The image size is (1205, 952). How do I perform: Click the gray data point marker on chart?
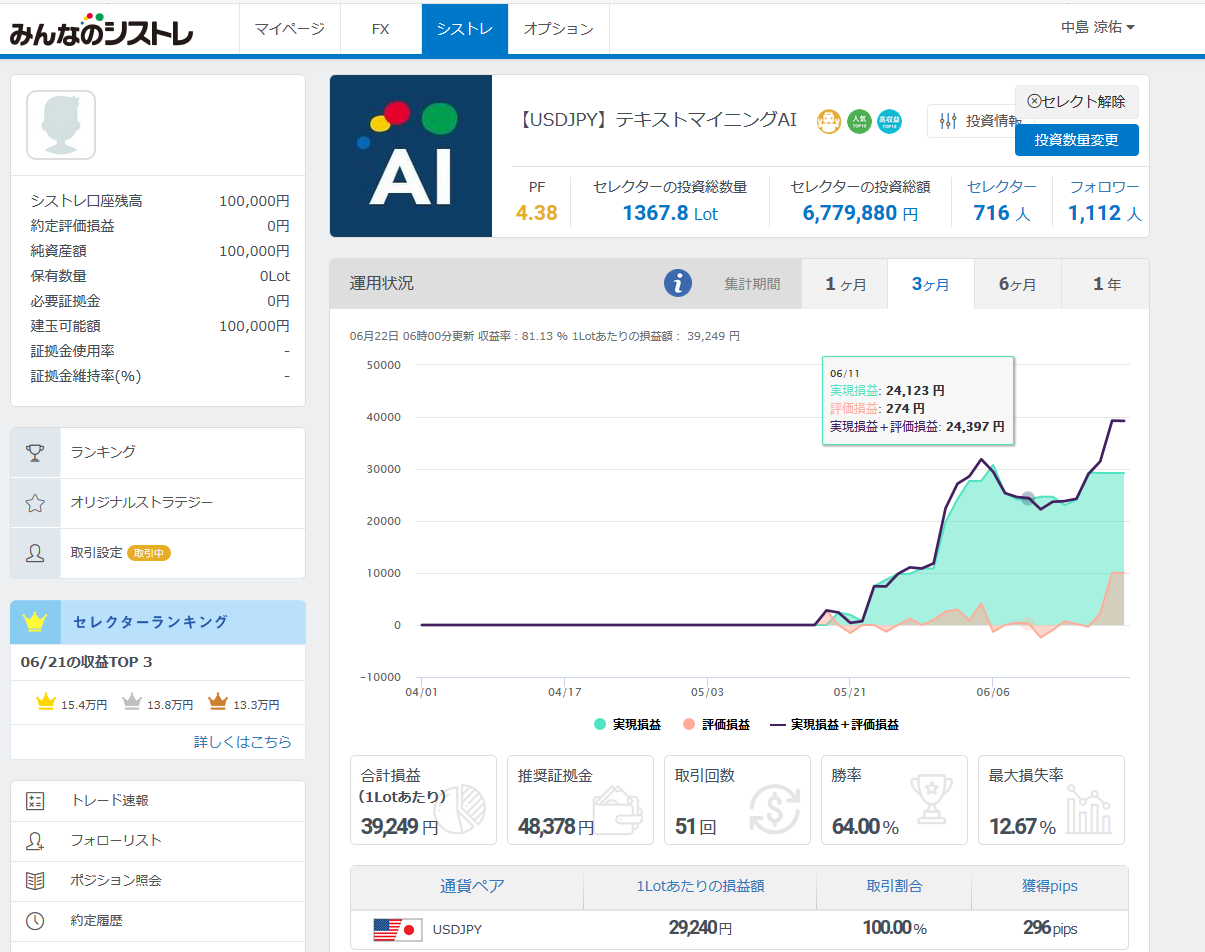click(x=1027, y=498)
